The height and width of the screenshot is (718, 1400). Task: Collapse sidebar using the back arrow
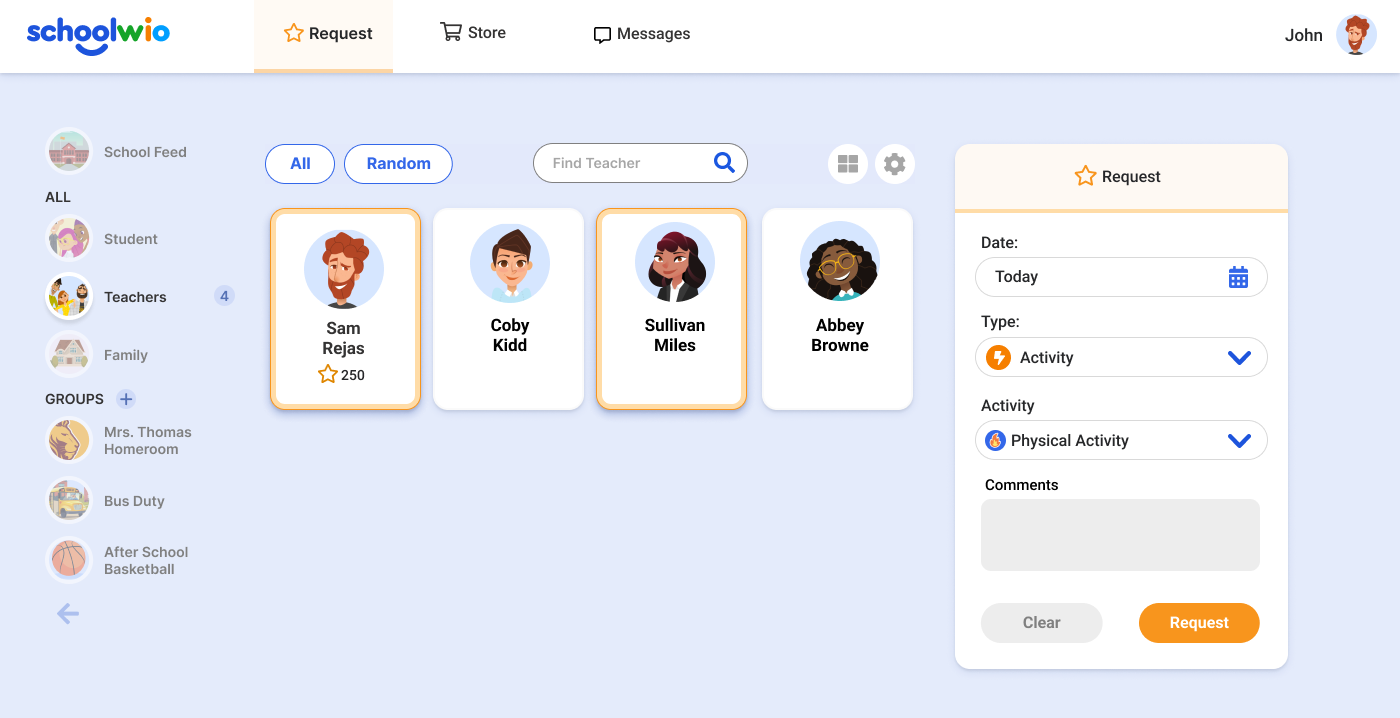68,614
